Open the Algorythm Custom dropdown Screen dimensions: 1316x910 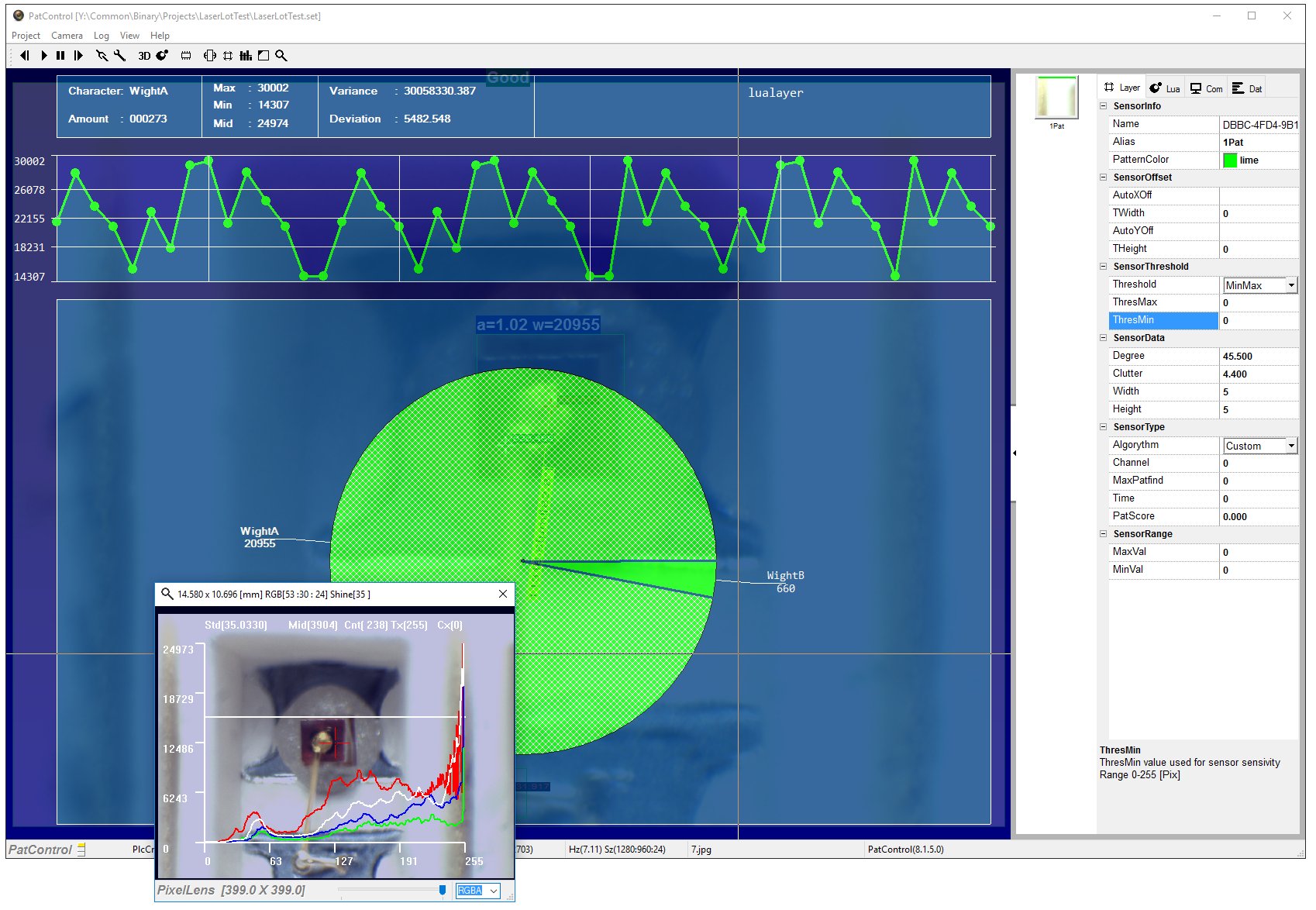point(1291,446)
